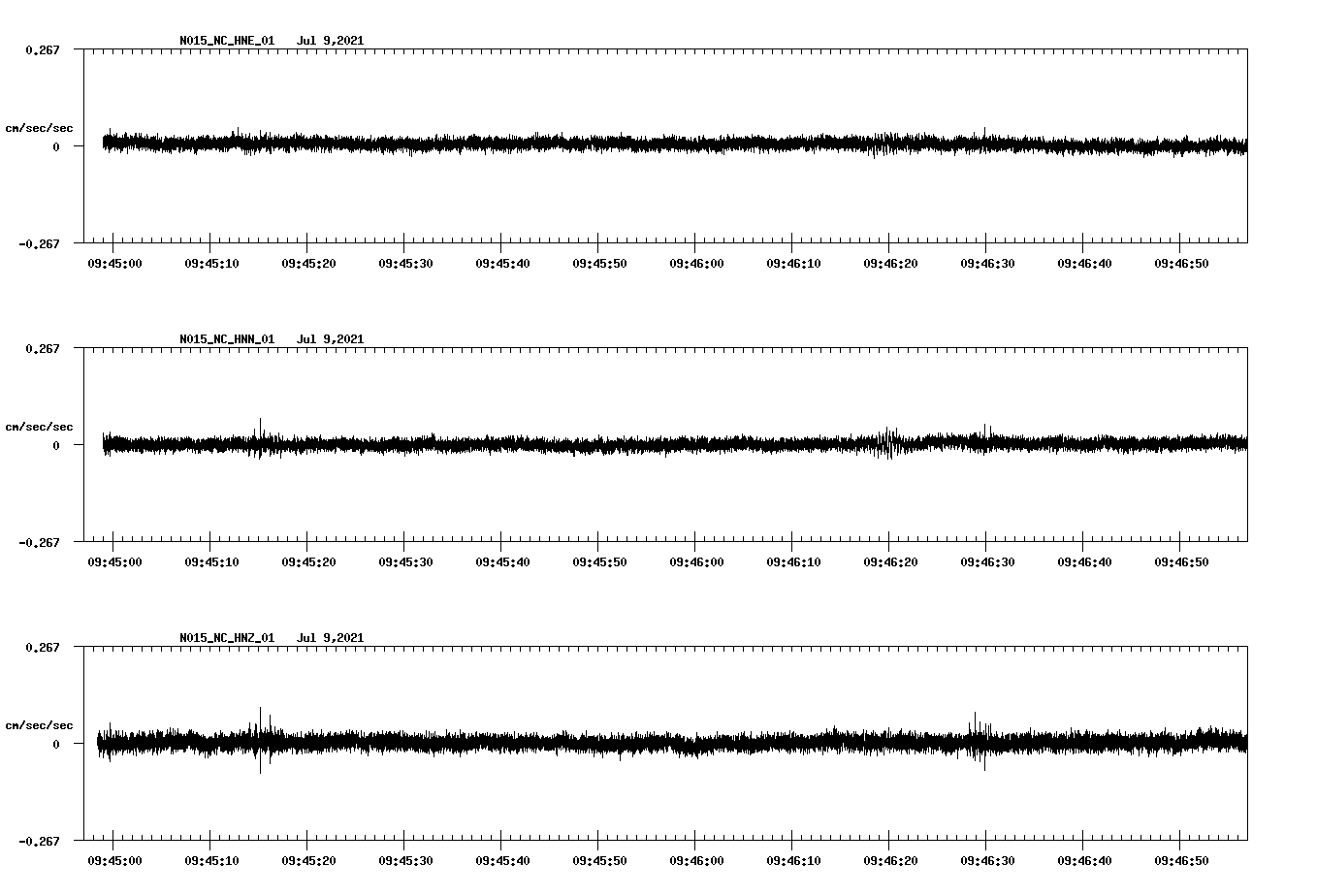Click 09:46:50 time label on HNE axis
Screen dimensions: 1317x896
click(x=1181, y=263)
